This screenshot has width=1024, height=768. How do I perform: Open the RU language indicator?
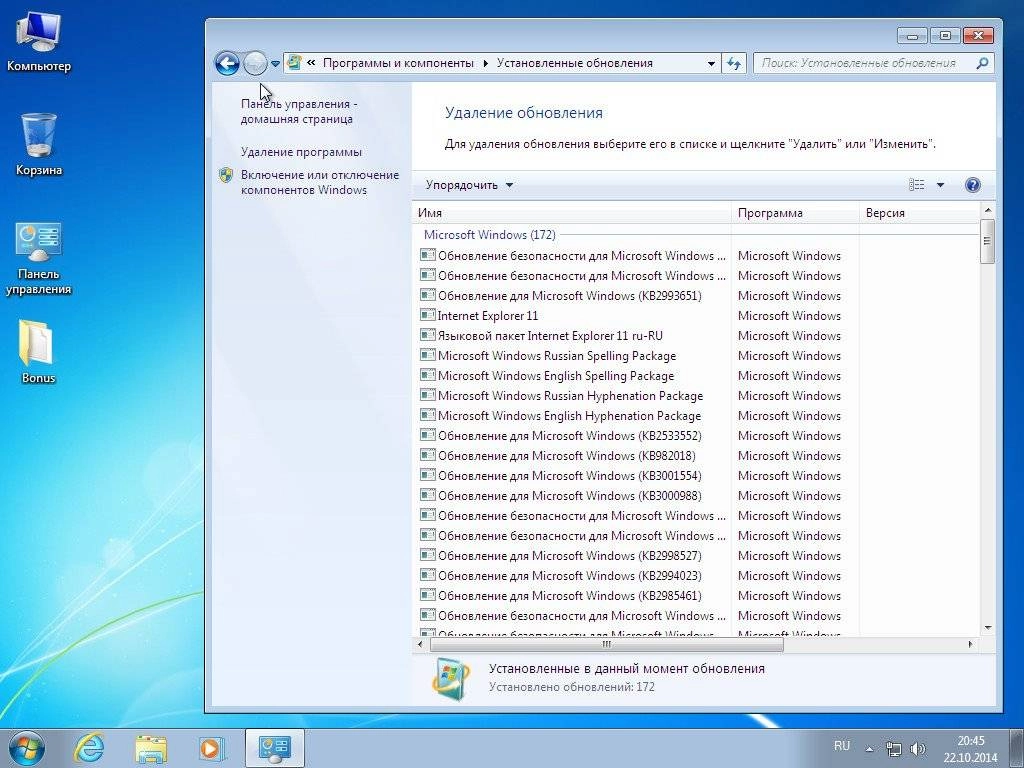pyautogui.click(x=842, y=746)
